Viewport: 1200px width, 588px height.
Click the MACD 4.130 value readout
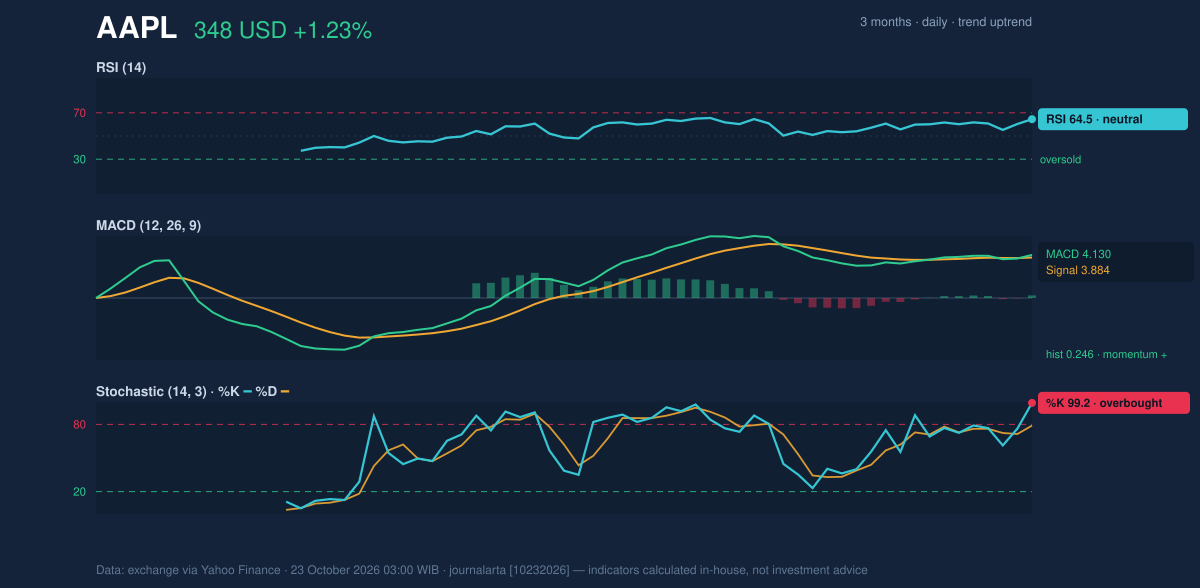pyautogui.click(x=1078, y=254)
